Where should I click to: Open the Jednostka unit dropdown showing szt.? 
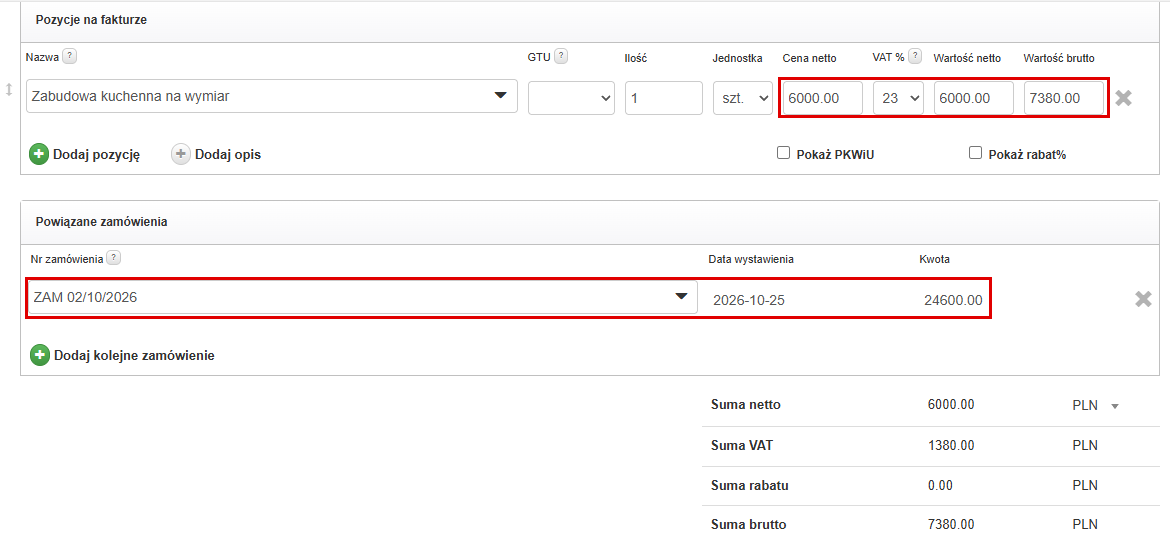point(743,98)
